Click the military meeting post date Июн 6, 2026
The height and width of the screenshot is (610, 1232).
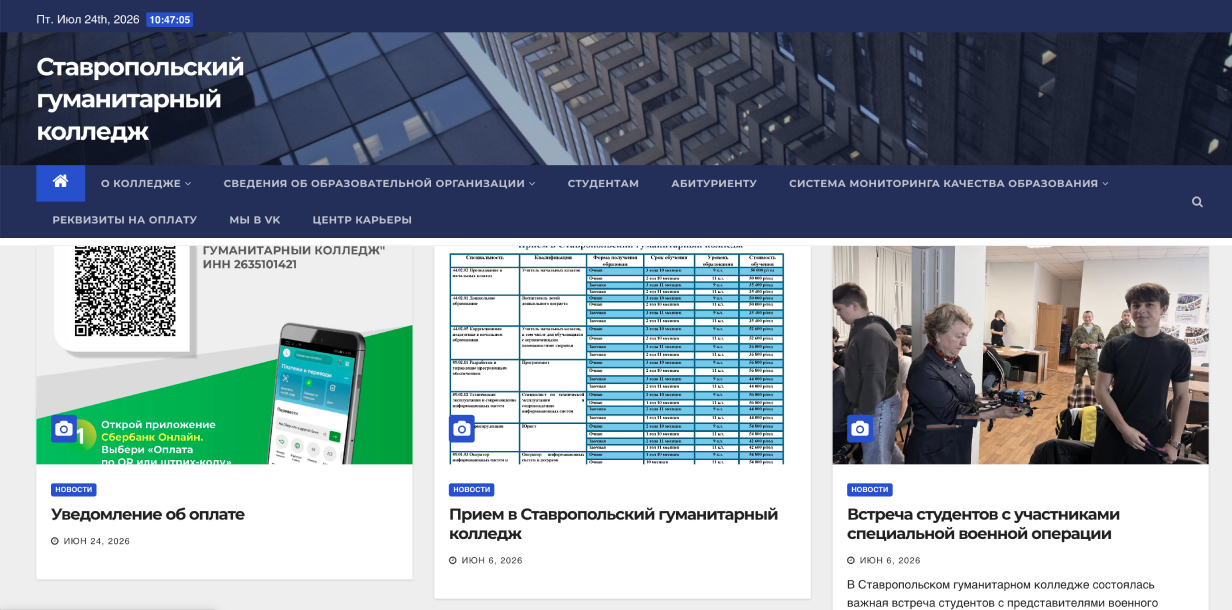890,561
